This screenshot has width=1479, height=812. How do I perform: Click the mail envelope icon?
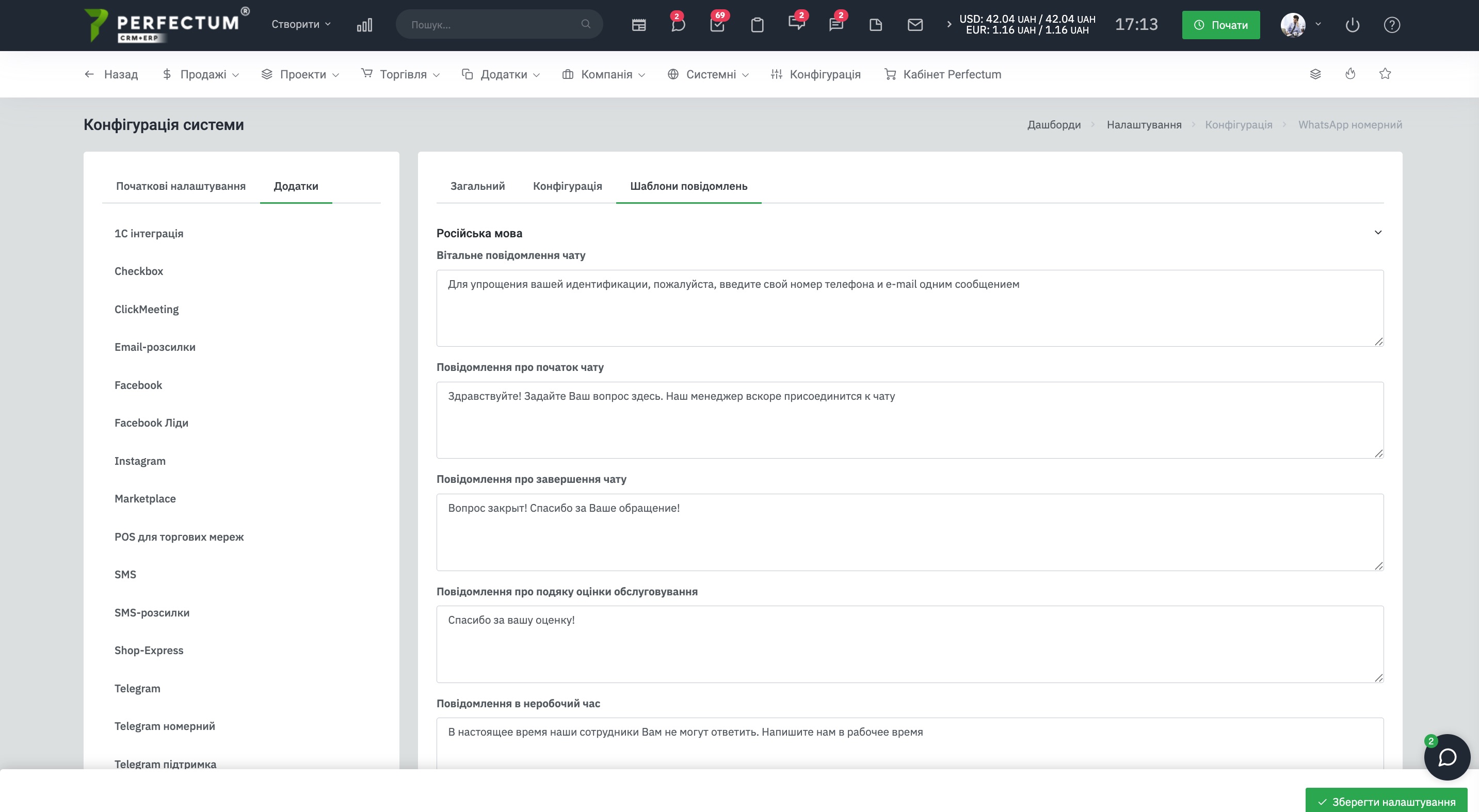tap(915, 25)
